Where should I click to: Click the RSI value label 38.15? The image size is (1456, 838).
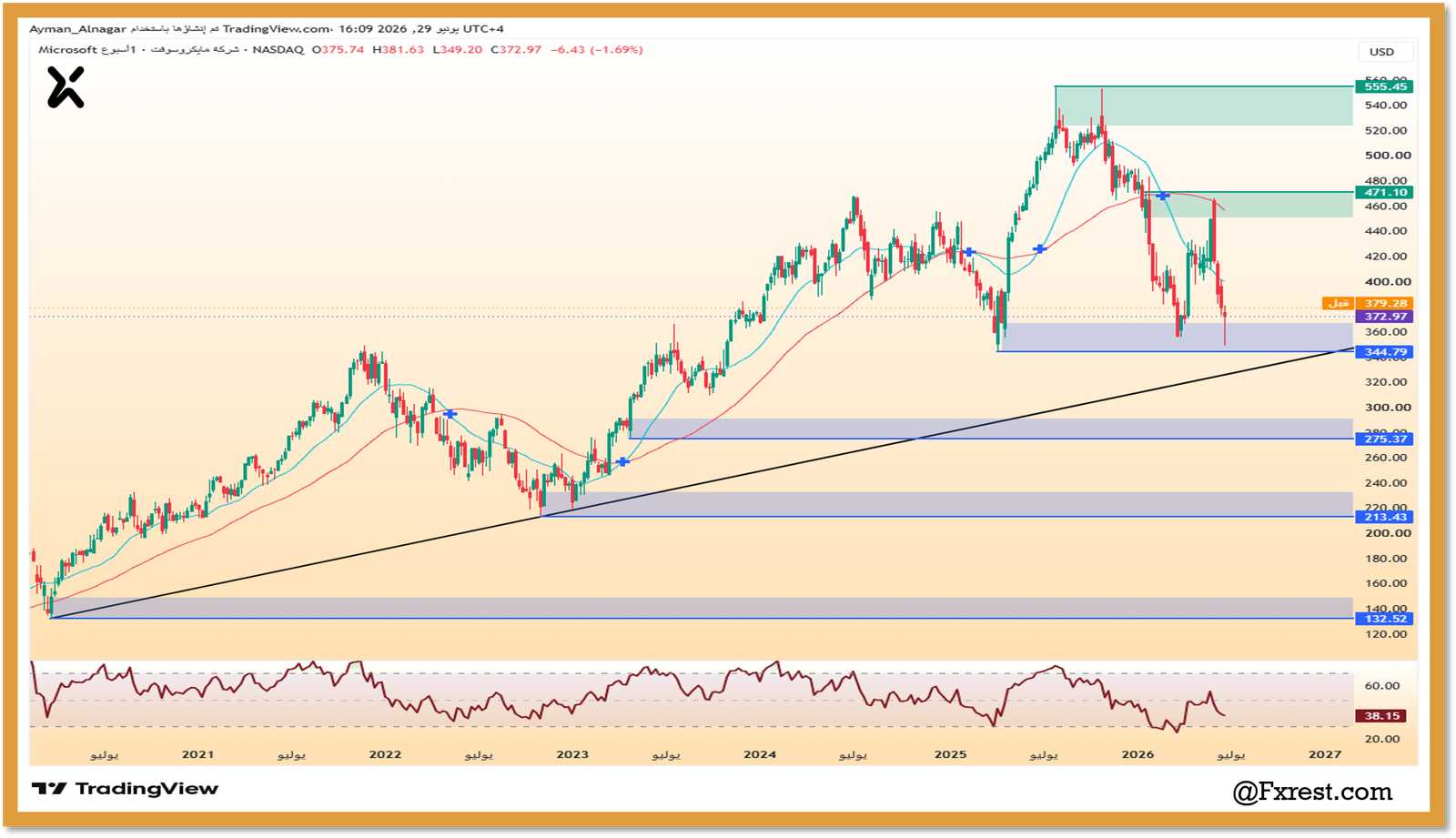pyautogui.click(x=1382, y=716)
